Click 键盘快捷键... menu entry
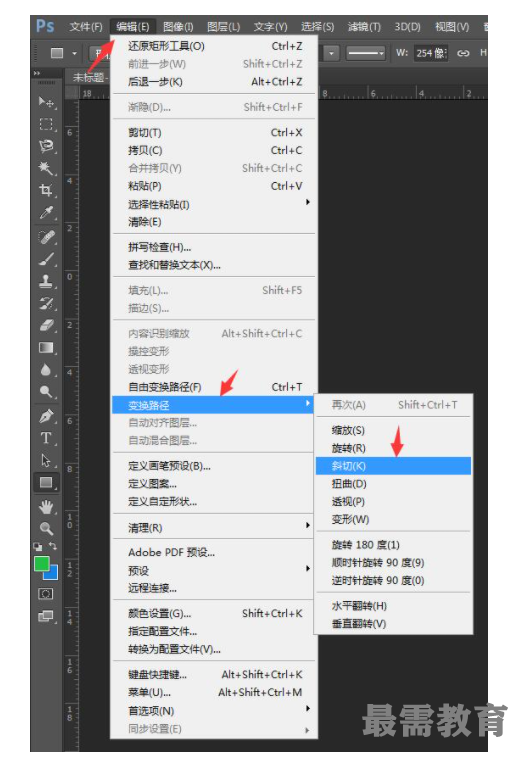This screenshot has height=760, width=514. click(x=214, y=674)
